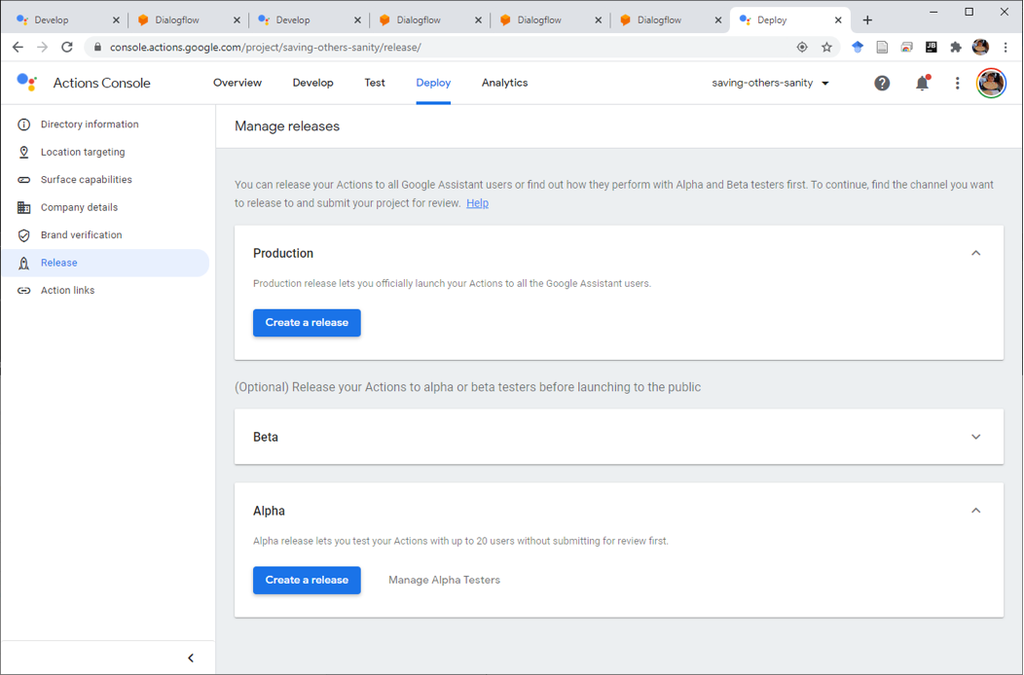Open the Actions Console three-dot menu

tap(957, 83)
